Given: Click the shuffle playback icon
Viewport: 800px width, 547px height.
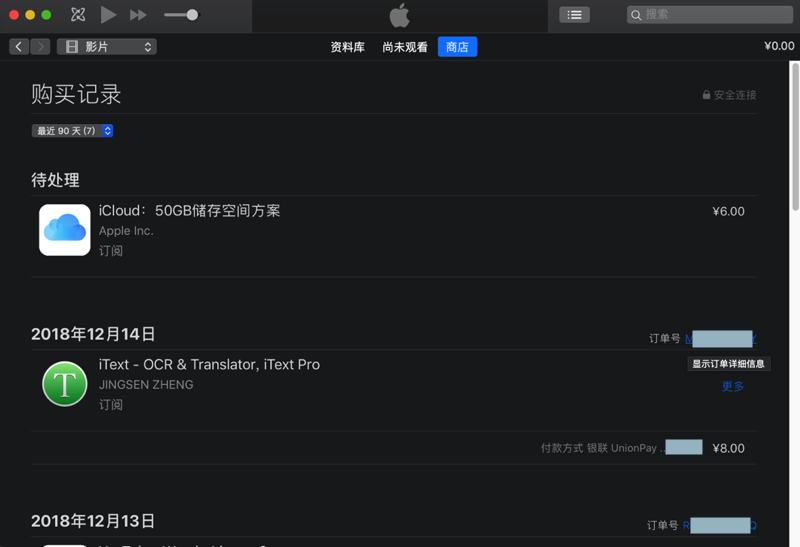Looking at the screenshot, I should (x=78, y=15).
